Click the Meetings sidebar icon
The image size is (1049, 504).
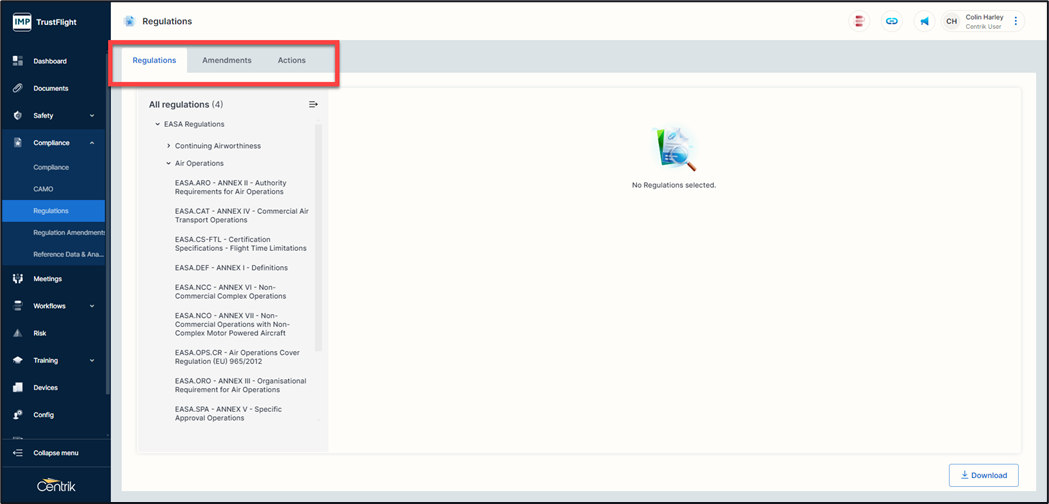[x=18, y=278]
